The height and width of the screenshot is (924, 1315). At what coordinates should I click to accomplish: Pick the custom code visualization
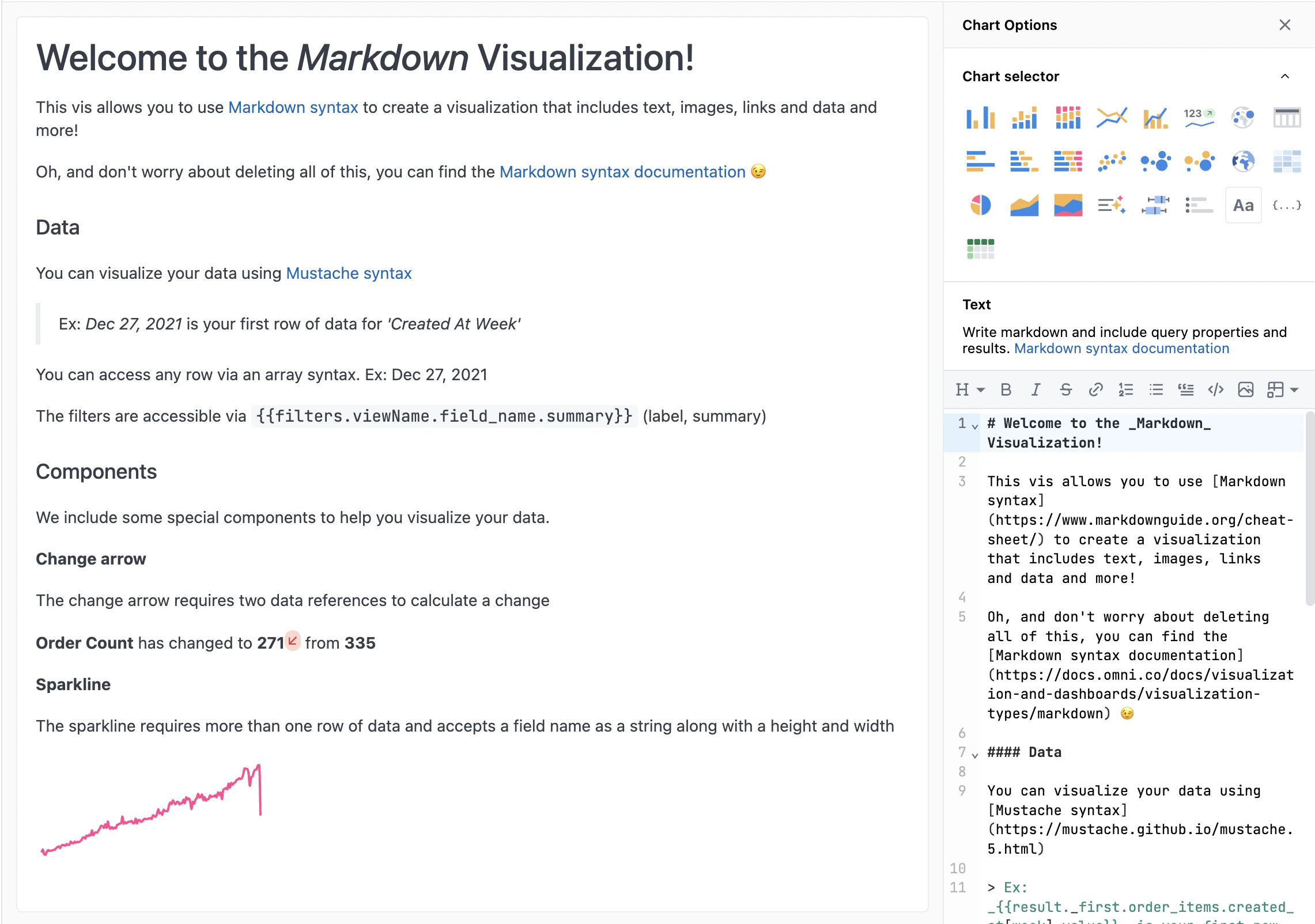1286,205
